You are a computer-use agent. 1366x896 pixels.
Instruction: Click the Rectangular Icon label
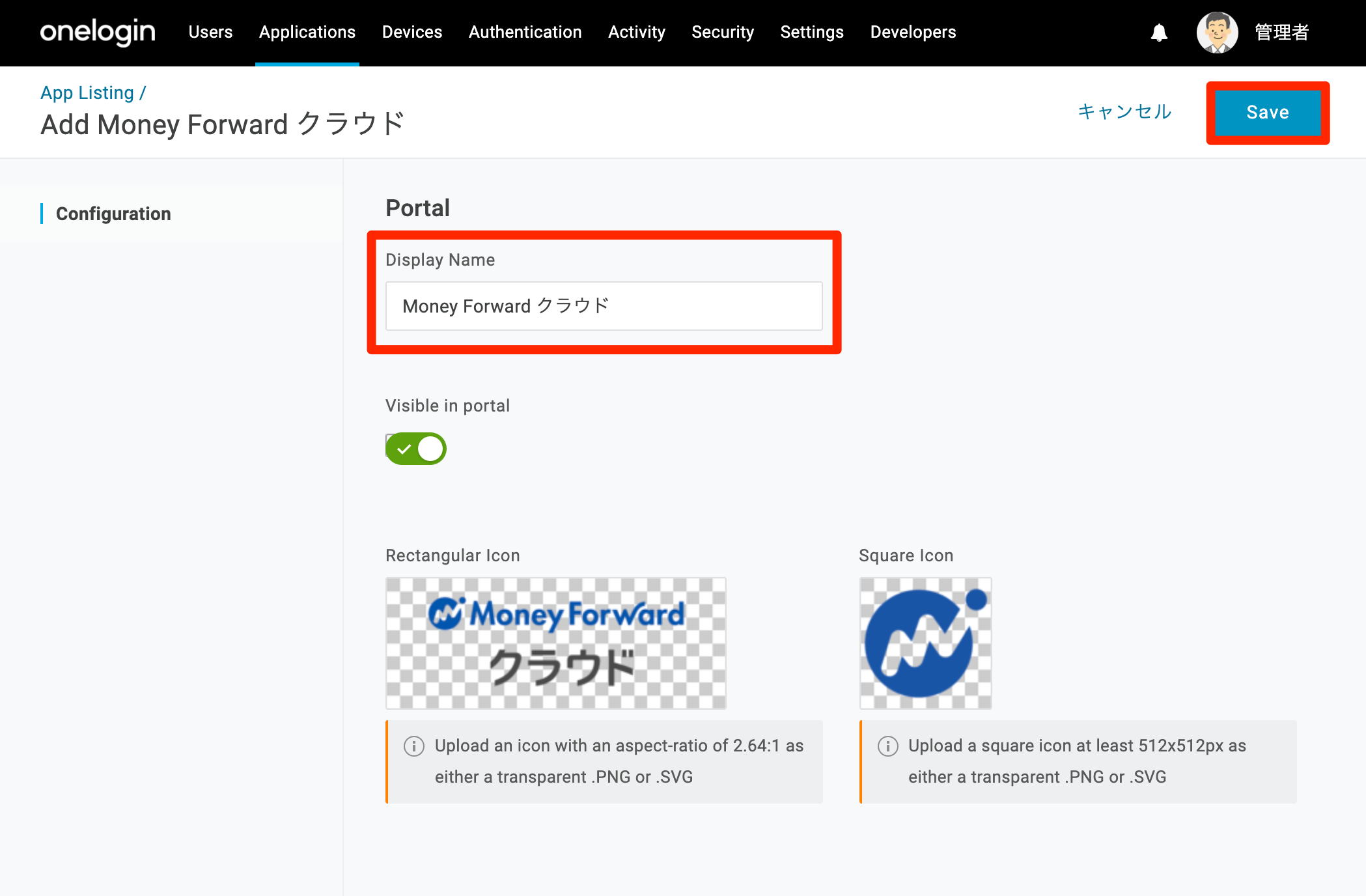(x=453, y=555)
